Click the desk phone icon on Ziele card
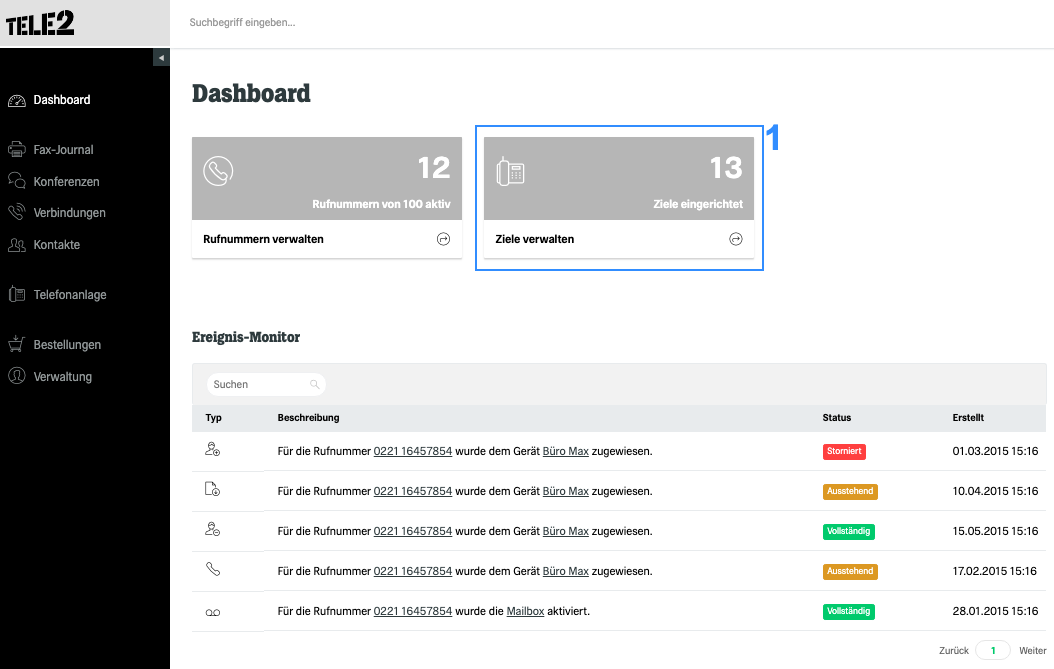Viewport: 1054px width, 669px height. tap(510, 171)
